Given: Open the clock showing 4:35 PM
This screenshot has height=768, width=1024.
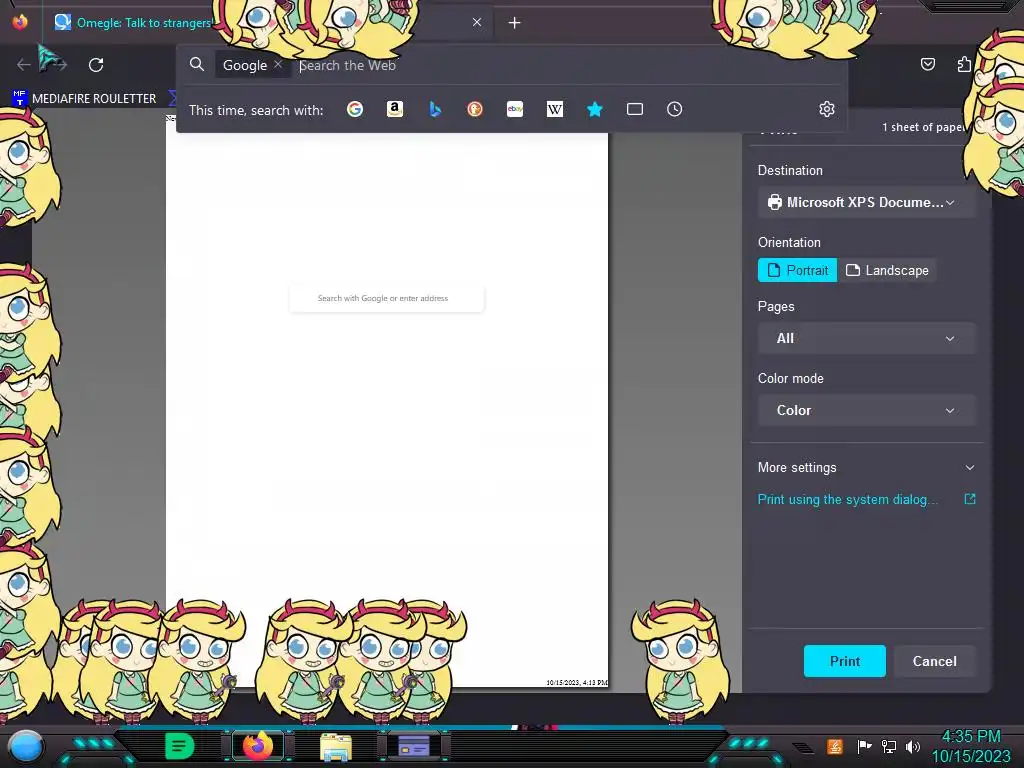Looking at the screenshot, I should (970, 746).
